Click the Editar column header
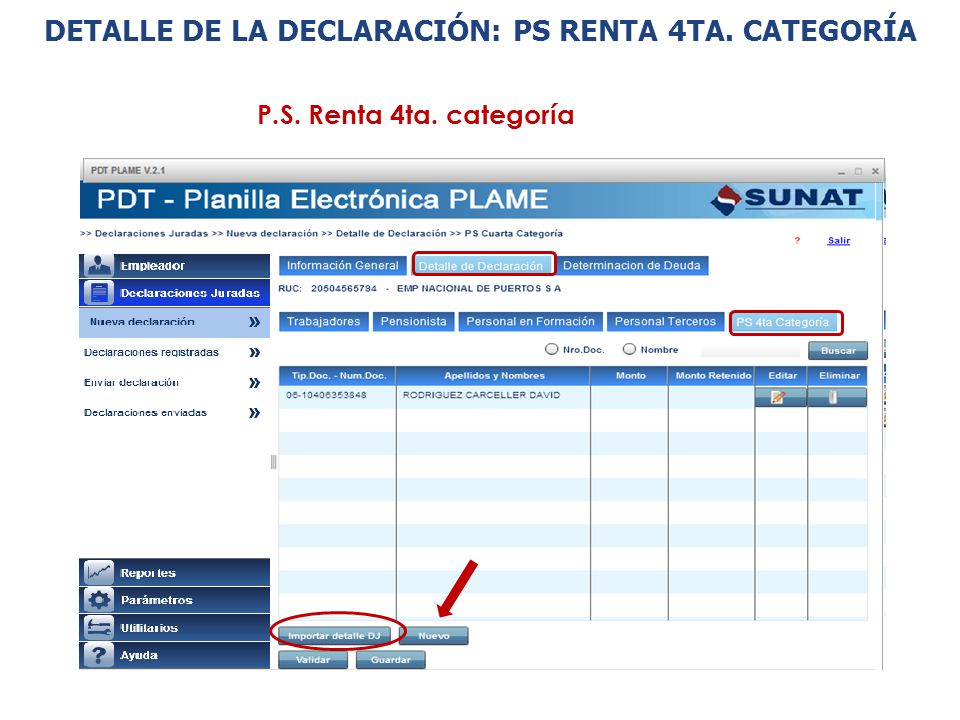 [x=782, y=375]
